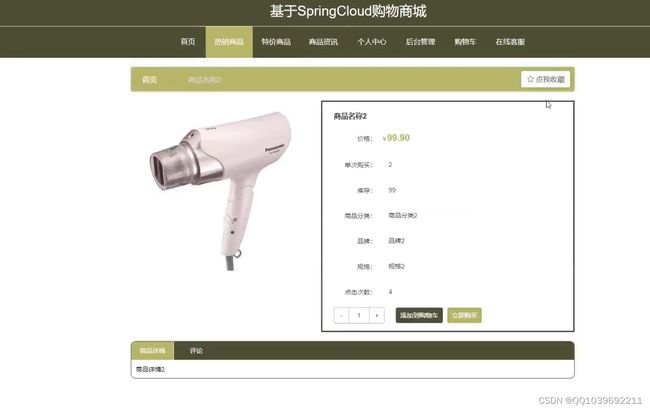Go to 后台管理 admin backend
650x410 pixels.
tap(420, 42)
